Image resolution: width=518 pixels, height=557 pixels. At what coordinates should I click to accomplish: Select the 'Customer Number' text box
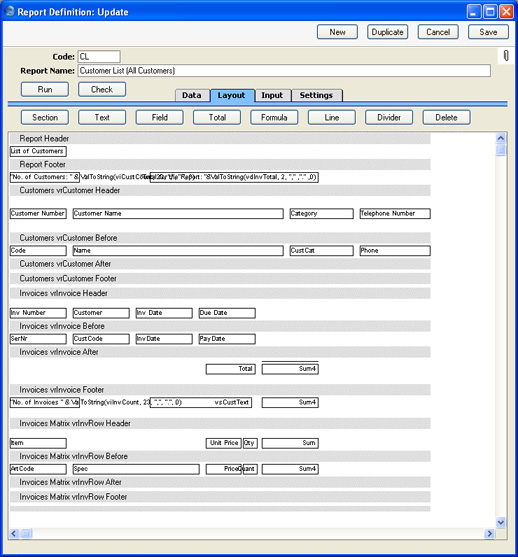click(38, 213)
